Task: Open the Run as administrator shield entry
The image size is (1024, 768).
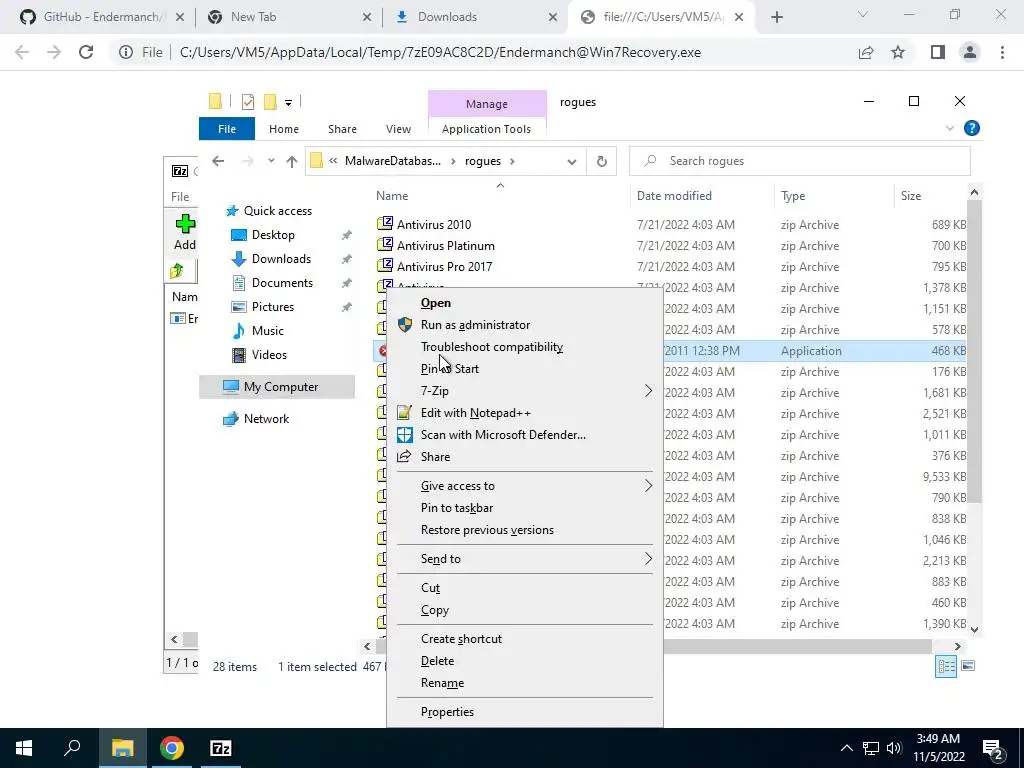Action: (475, 325)
